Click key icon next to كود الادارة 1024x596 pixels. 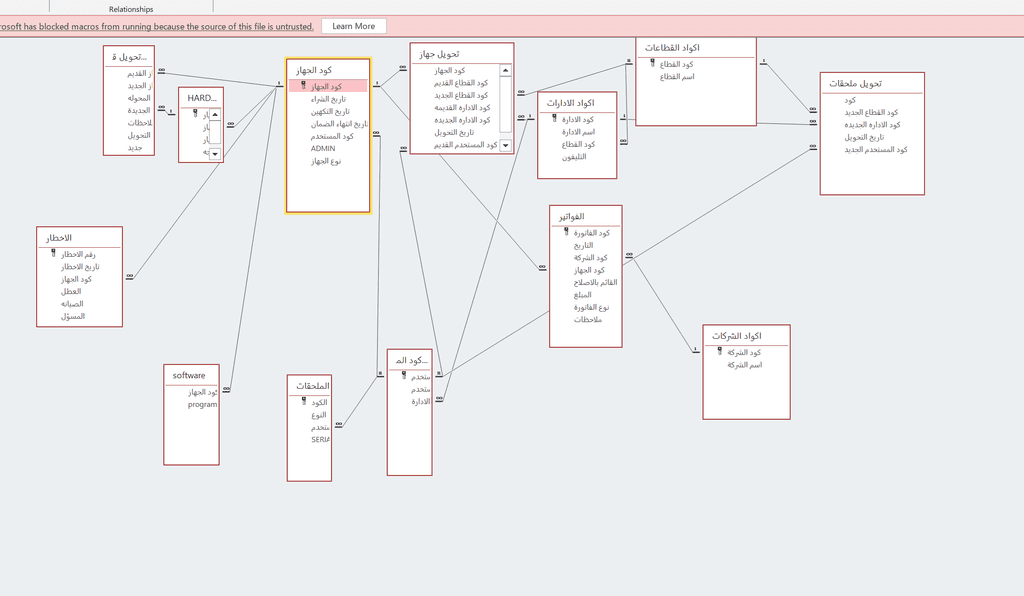click(x=554, y=119)
